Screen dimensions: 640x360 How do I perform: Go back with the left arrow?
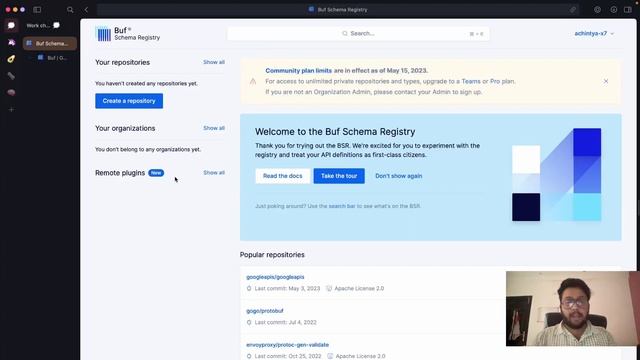pyautogui.click(x=86, y=9)
